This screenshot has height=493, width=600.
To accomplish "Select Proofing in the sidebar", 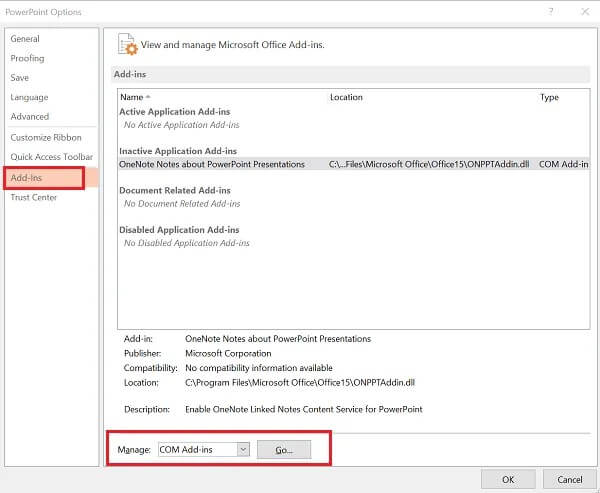I will point(27,58).
